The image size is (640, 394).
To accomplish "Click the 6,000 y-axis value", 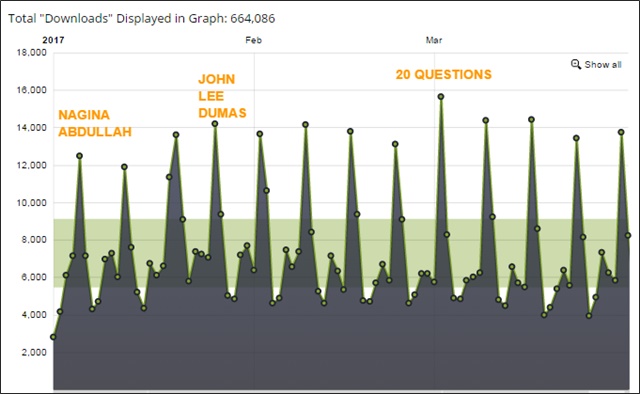I will pyautogui.click(x=34, y=277).
